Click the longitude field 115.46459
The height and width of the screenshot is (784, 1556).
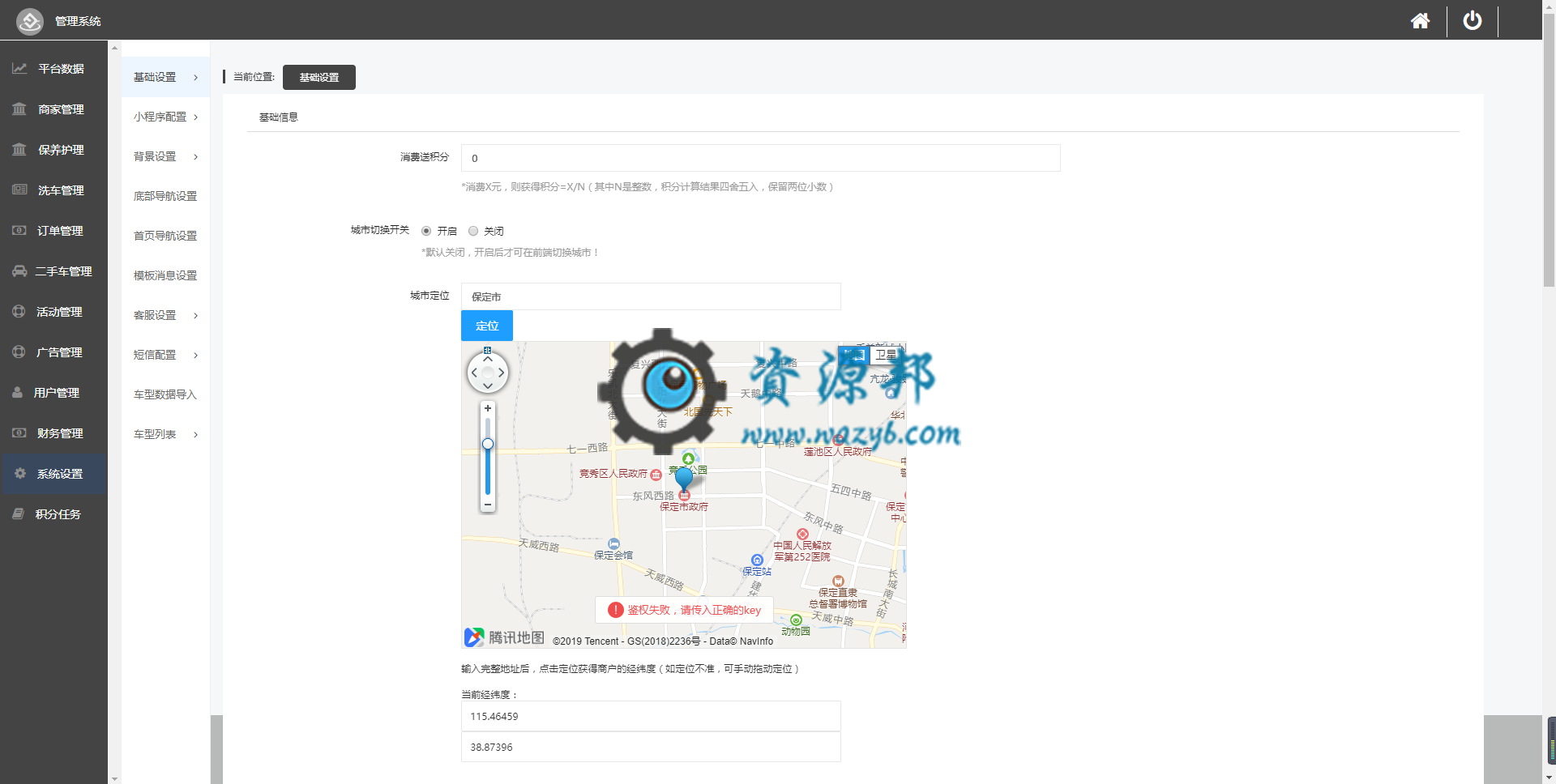(651, 716)
